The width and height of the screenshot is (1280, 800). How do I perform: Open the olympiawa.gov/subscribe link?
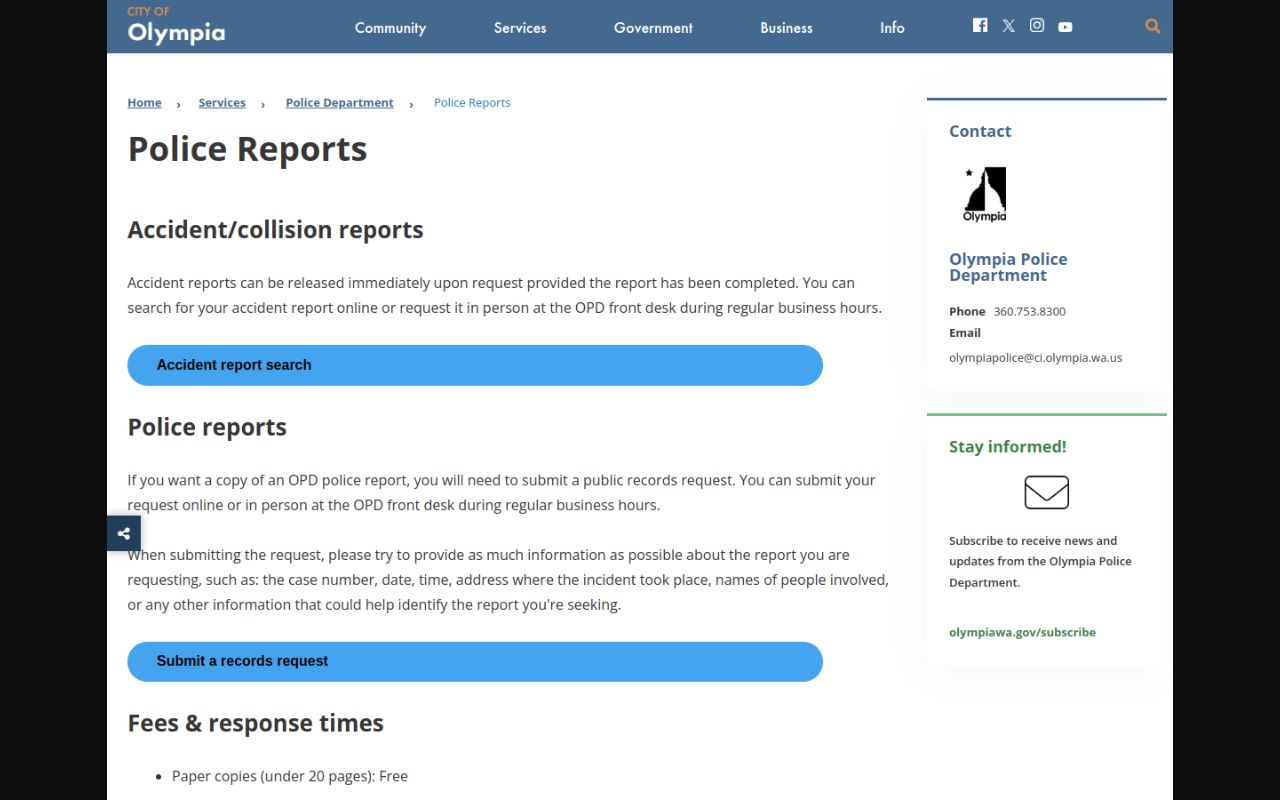click(1022, 632)
